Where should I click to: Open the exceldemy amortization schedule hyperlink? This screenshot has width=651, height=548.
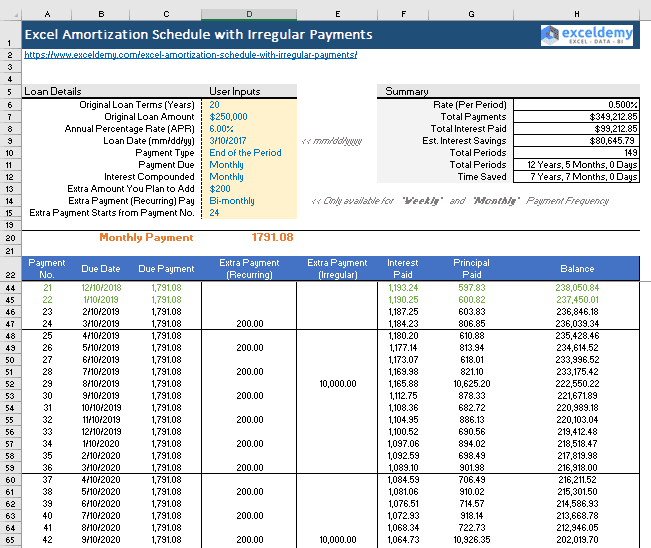pos(190,55)
